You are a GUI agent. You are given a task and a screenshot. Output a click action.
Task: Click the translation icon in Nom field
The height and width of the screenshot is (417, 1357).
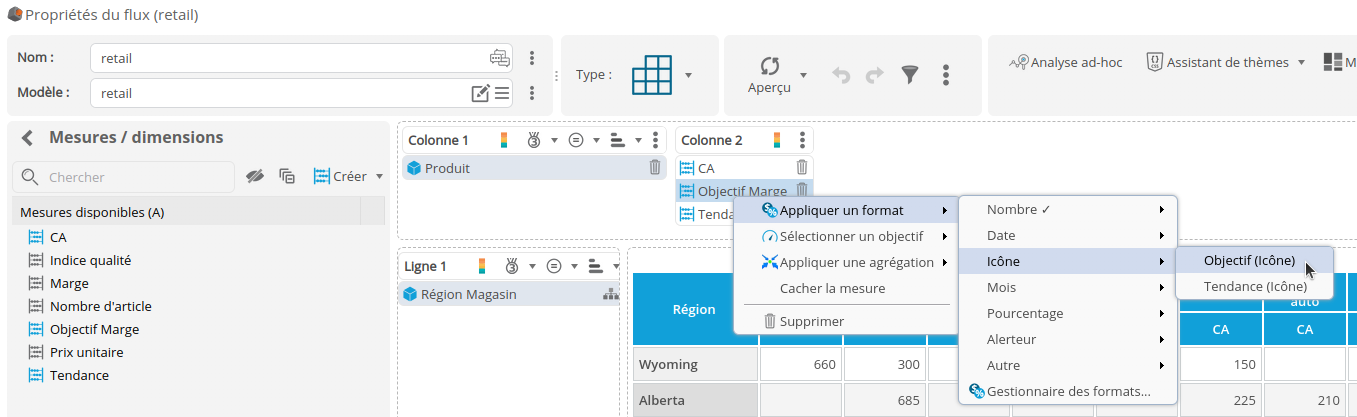tap(499, 58)
